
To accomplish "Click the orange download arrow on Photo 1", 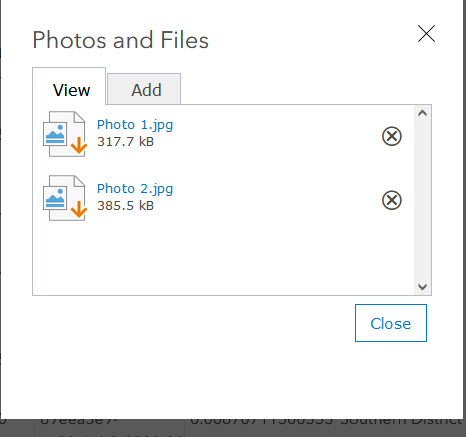I will click(79, 145).
